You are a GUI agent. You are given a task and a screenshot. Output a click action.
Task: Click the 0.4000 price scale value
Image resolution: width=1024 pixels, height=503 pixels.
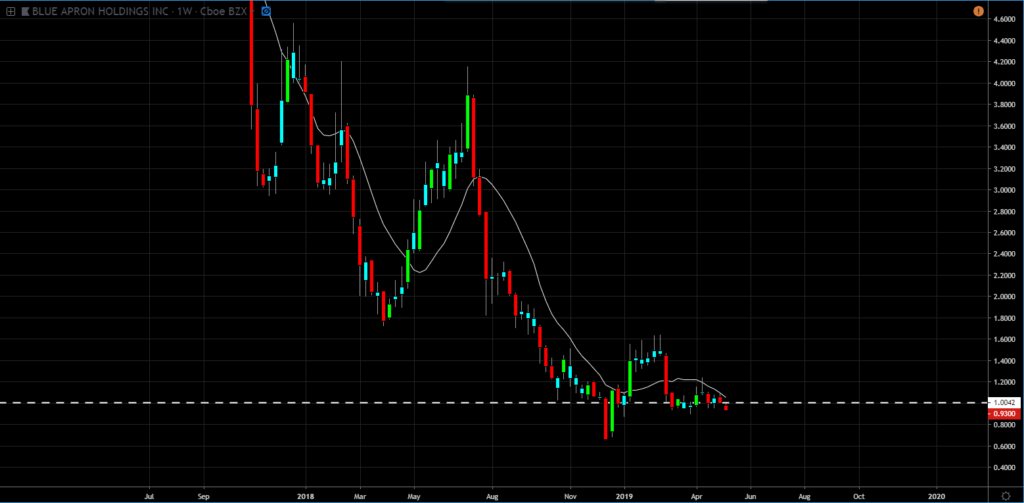1004,468
